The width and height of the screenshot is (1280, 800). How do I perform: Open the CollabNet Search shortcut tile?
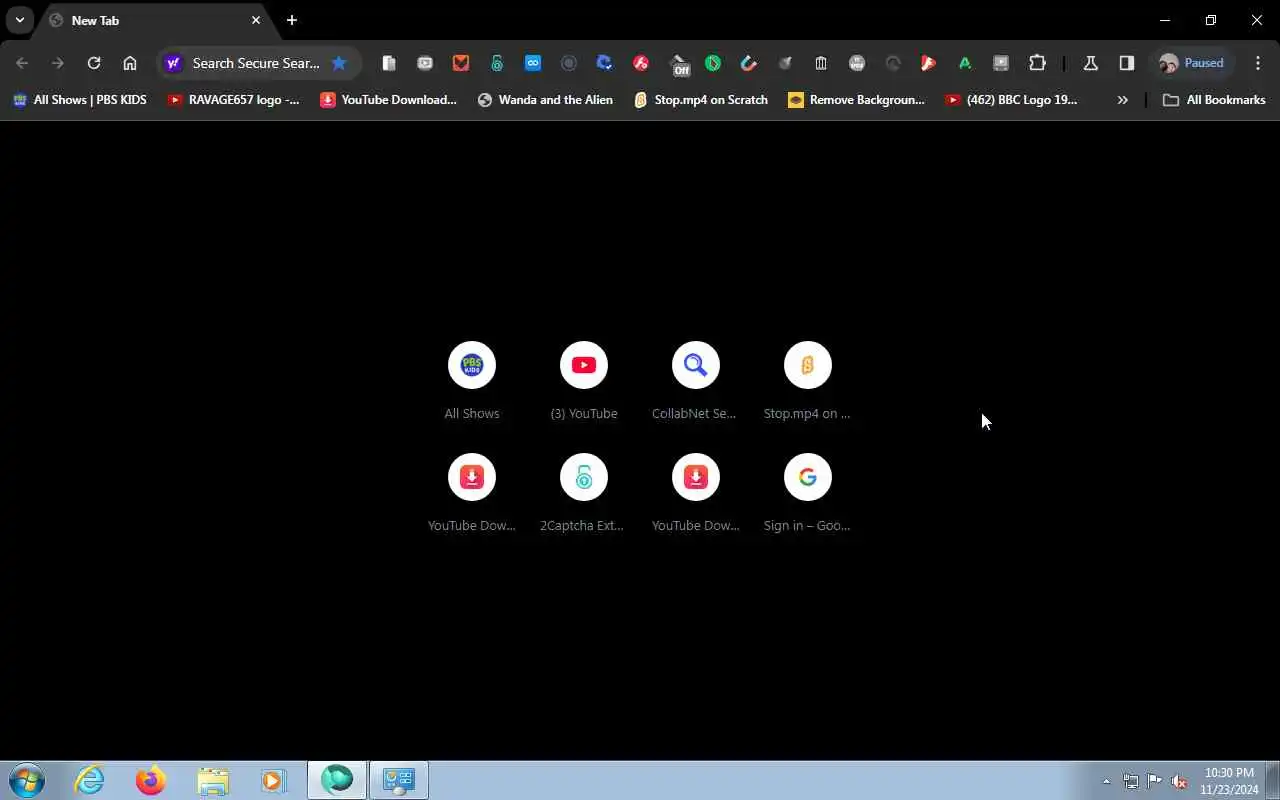pyautogui.click(x=696, y=382)
